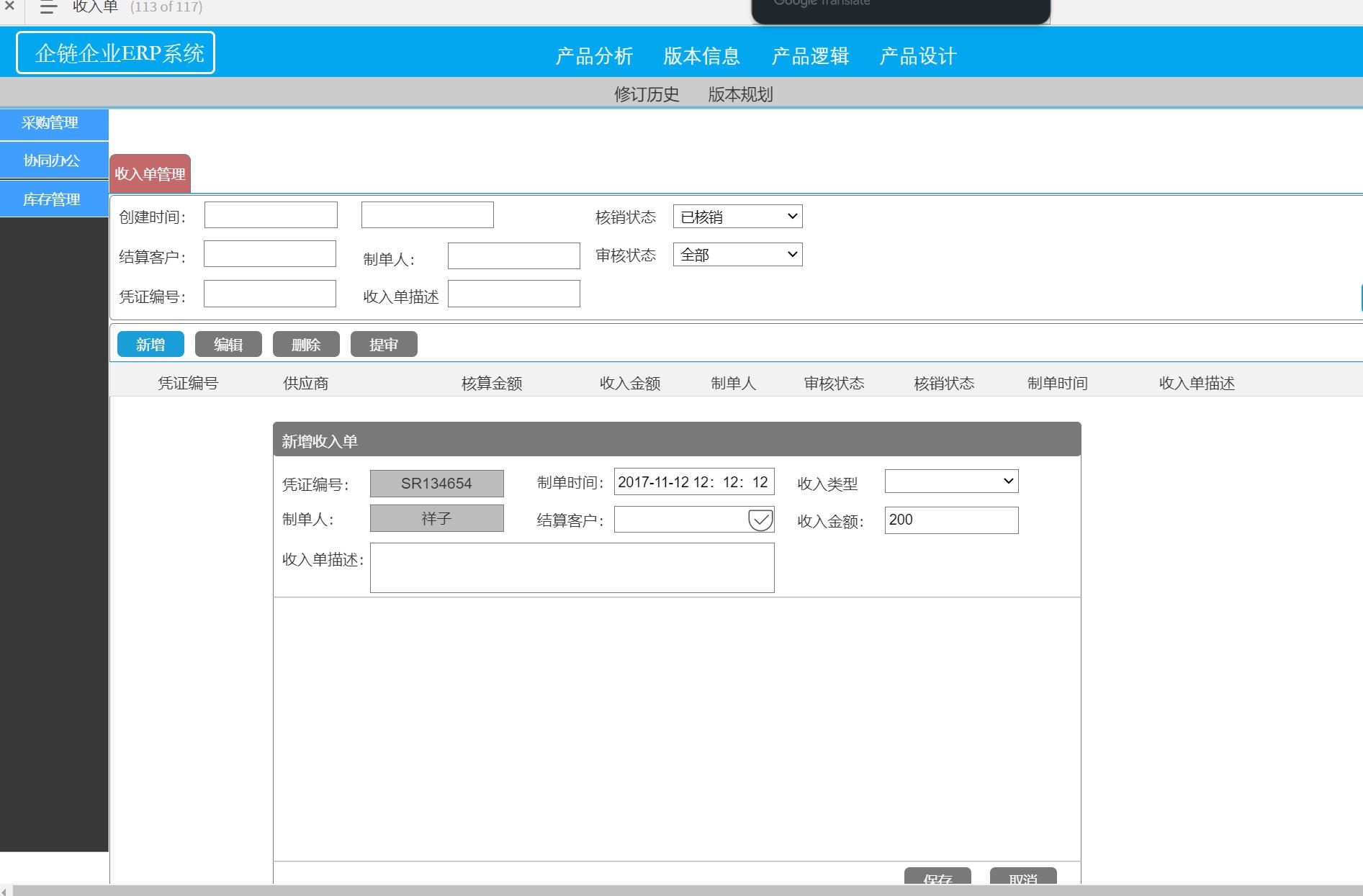1363x896 pixels.
Task: Click the 结算客户 field in dialog
Action: coord(694,520)
